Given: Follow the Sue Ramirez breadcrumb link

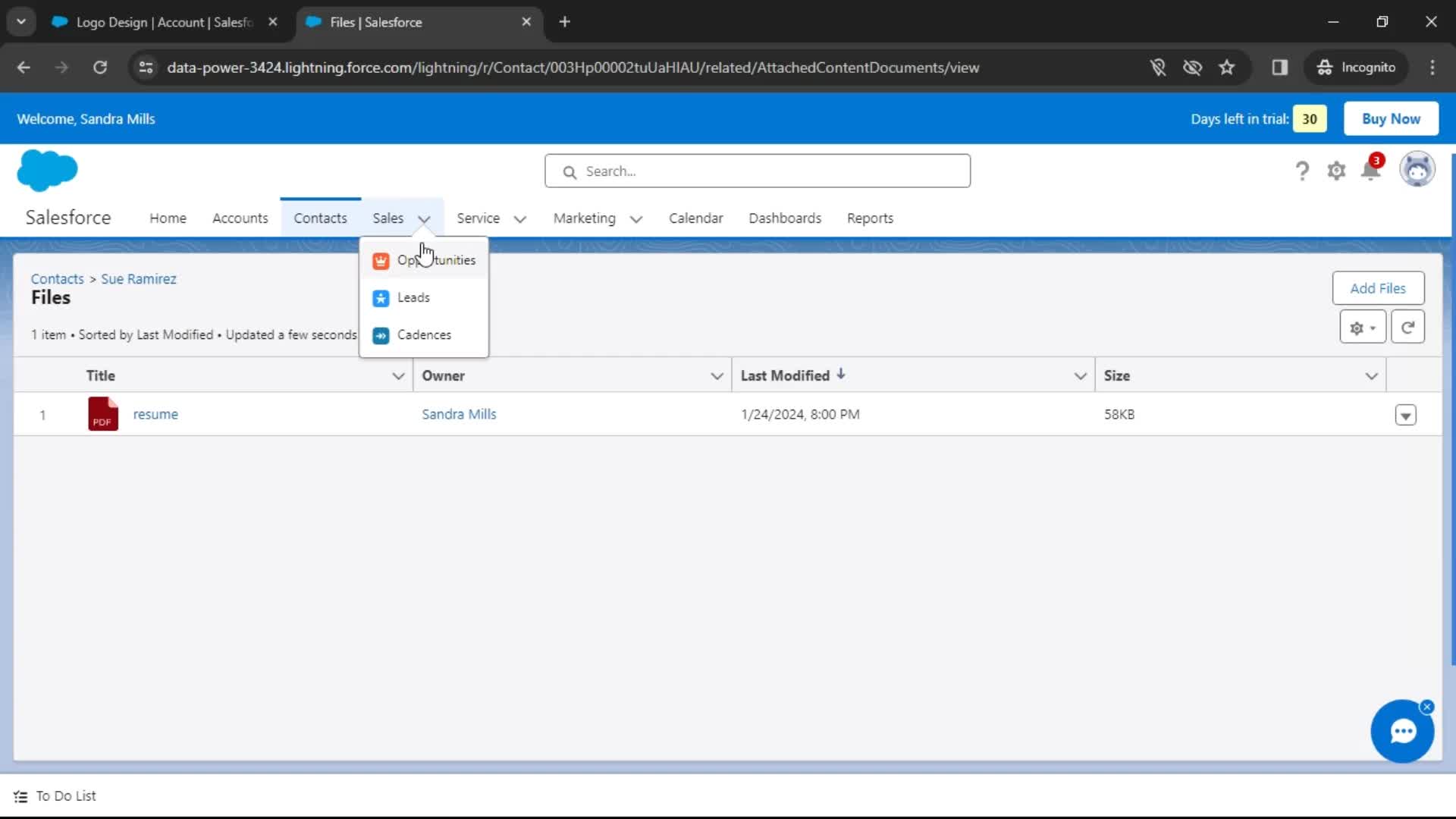Looking at the screenshot, I should pyautogui.click(x=139, y=279).
